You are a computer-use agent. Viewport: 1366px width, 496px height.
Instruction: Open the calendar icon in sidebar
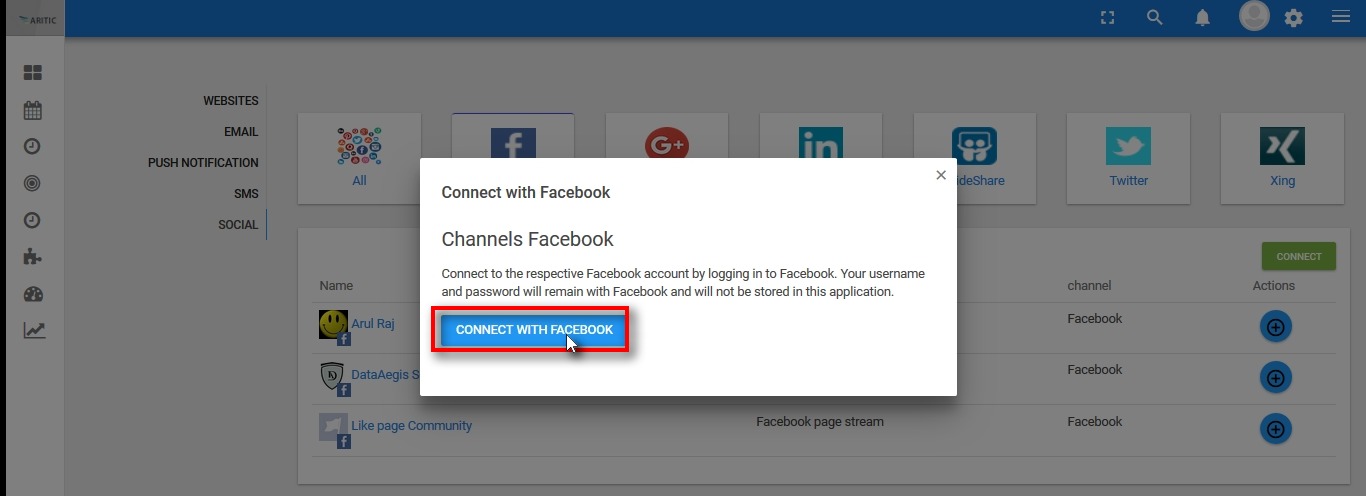pyautogui.click(x=33, y=110)
